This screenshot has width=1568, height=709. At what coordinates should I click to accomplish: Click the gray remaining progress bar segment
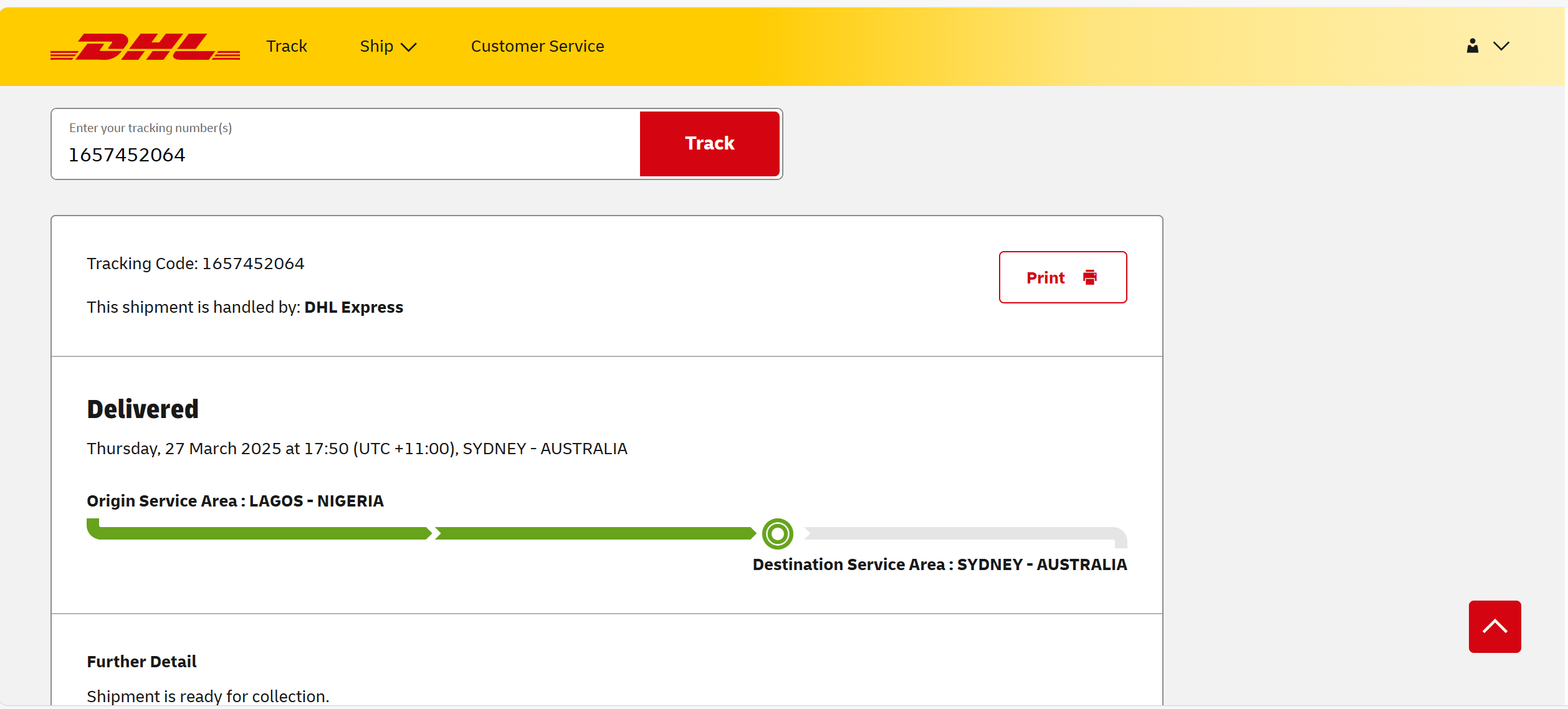[x=965, y=535]
